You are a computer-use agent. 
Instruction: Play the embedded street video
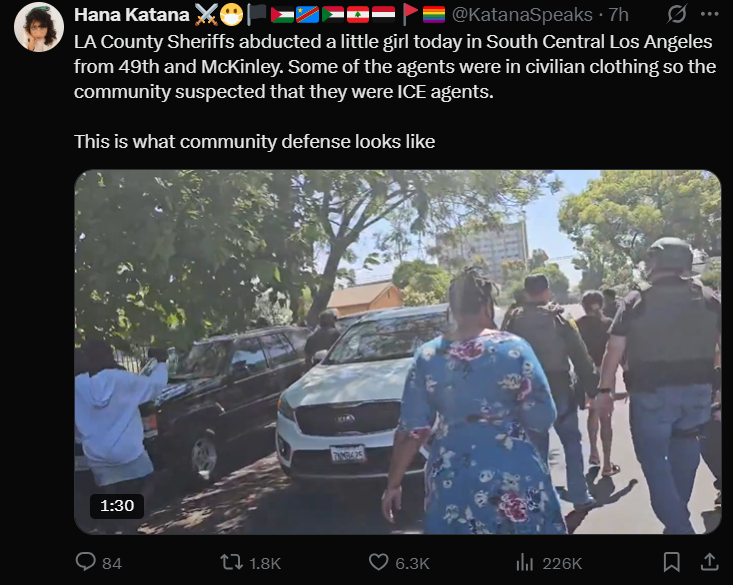(397, 352)
